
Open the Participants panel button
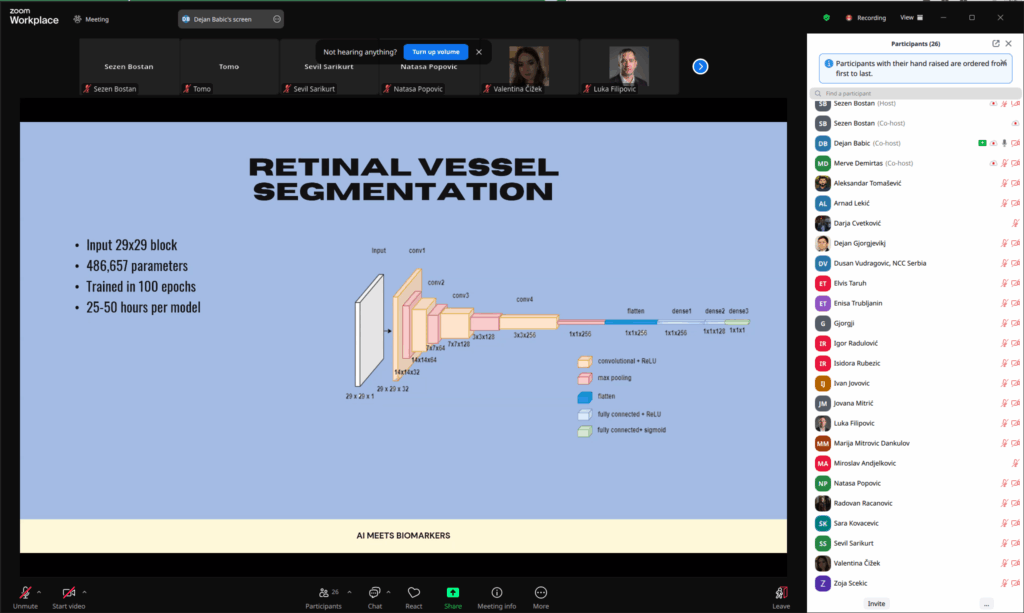[323, 597]
